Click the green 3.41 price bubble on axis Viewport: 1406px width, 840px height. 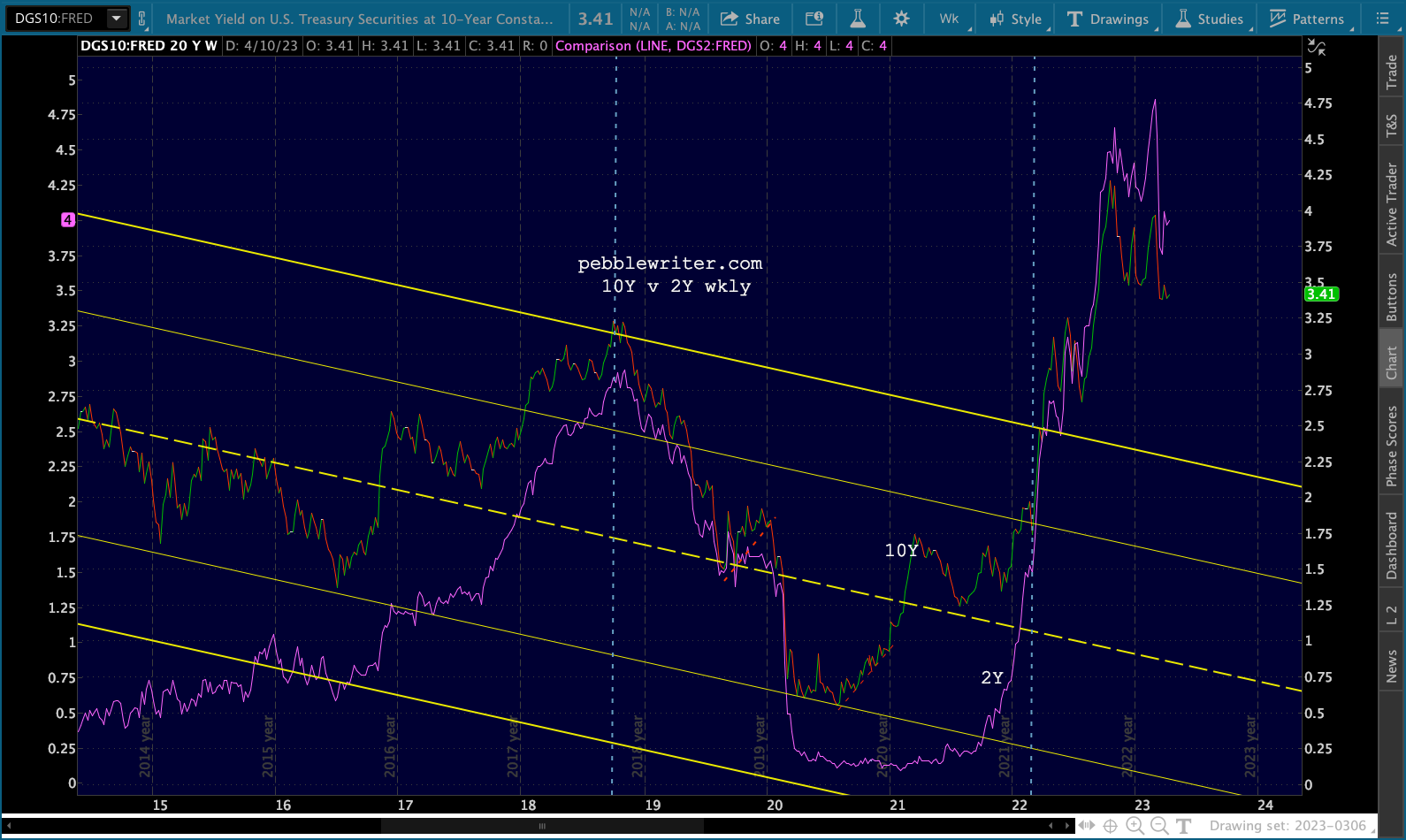click(1321, 294)
